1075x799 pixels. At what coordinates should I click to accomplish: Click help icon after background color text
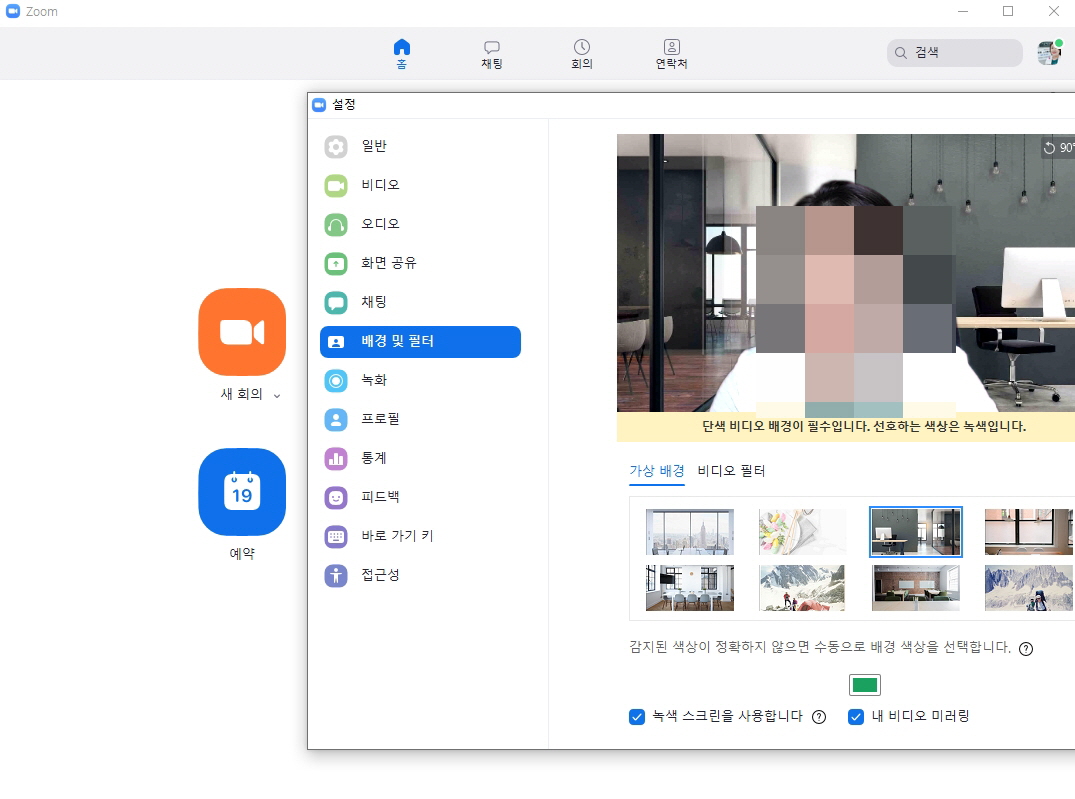point(1026,649)
